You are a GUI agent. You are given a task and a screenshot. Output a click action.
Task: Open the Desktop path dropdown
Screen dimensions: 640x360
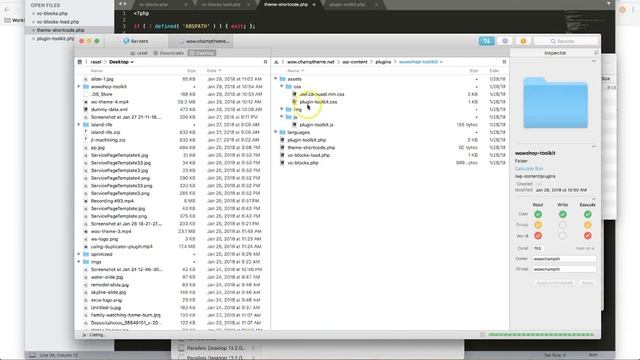(121, 62)
